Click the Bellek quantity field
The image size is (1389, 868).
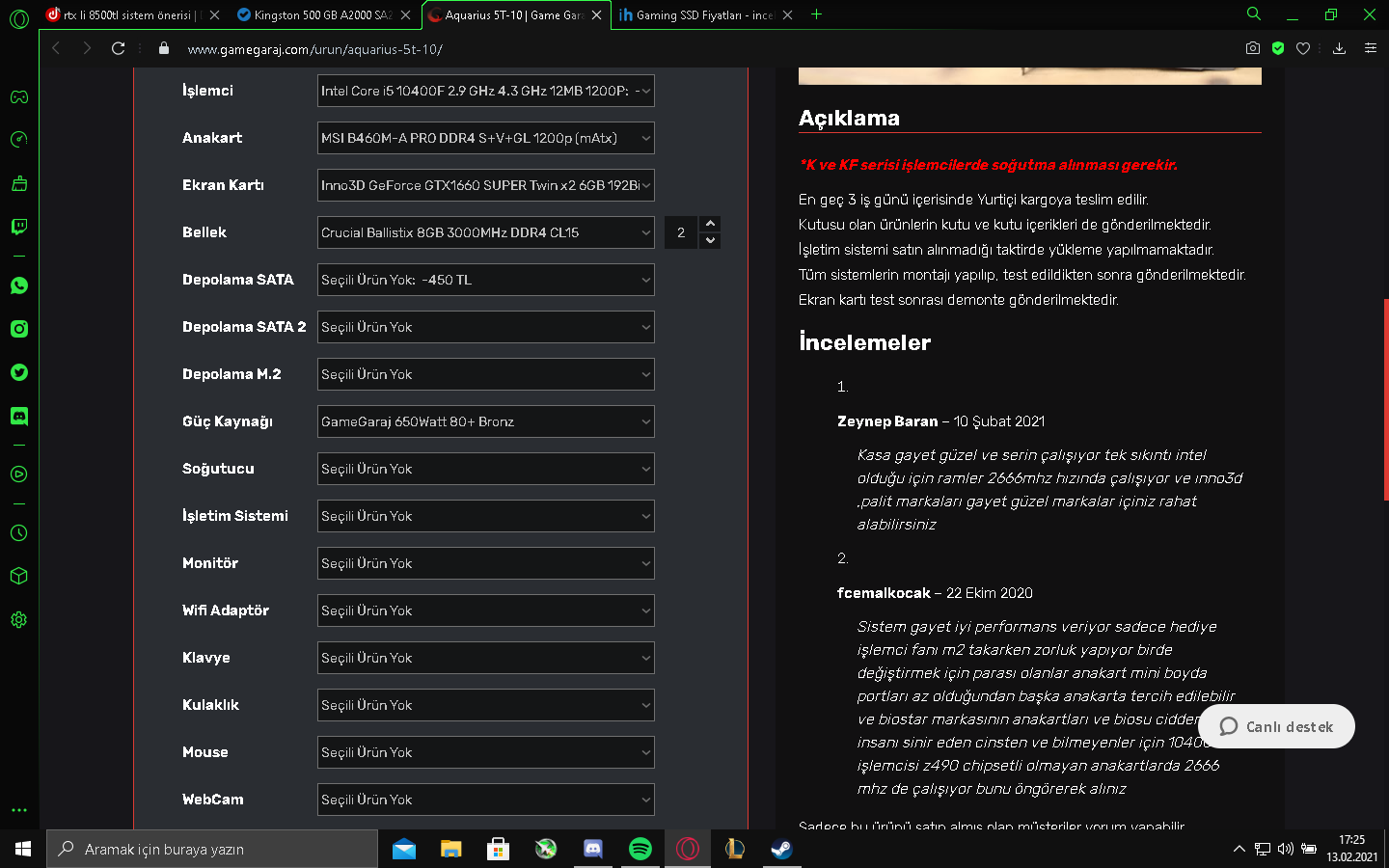pyautogui.click(x=682, y=232)
